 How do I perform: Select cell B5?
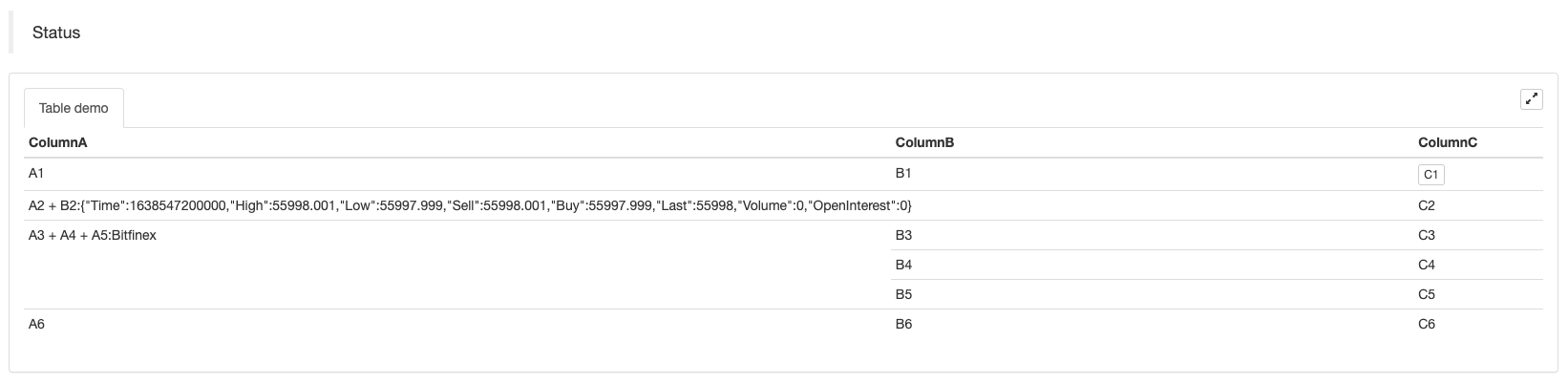(904, 294)
